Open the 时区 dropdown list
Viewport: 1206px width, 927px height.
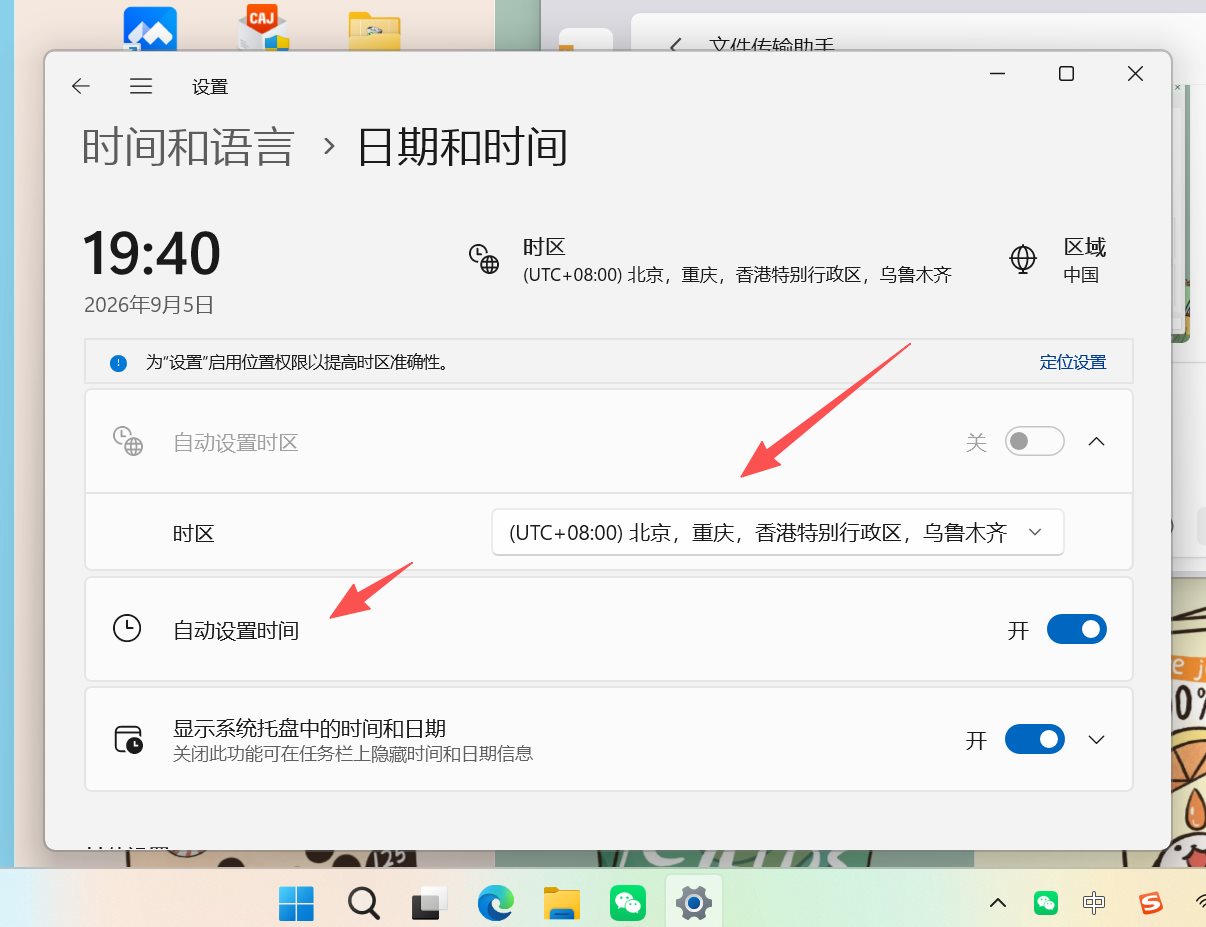pos(777,533)
